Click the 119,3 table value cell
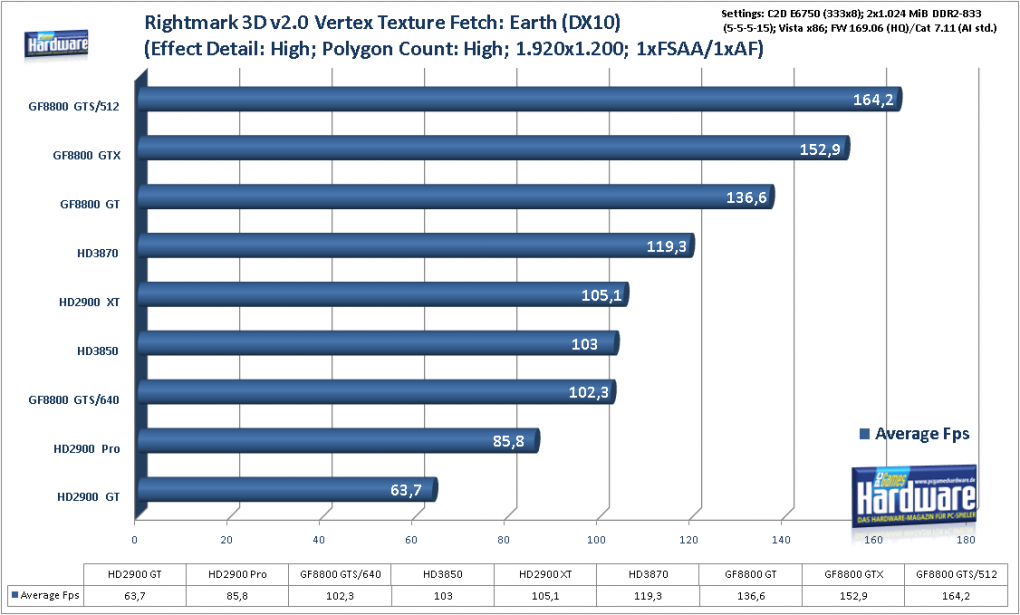Screen dimensions: 1020x615 (x=648, y=595)
